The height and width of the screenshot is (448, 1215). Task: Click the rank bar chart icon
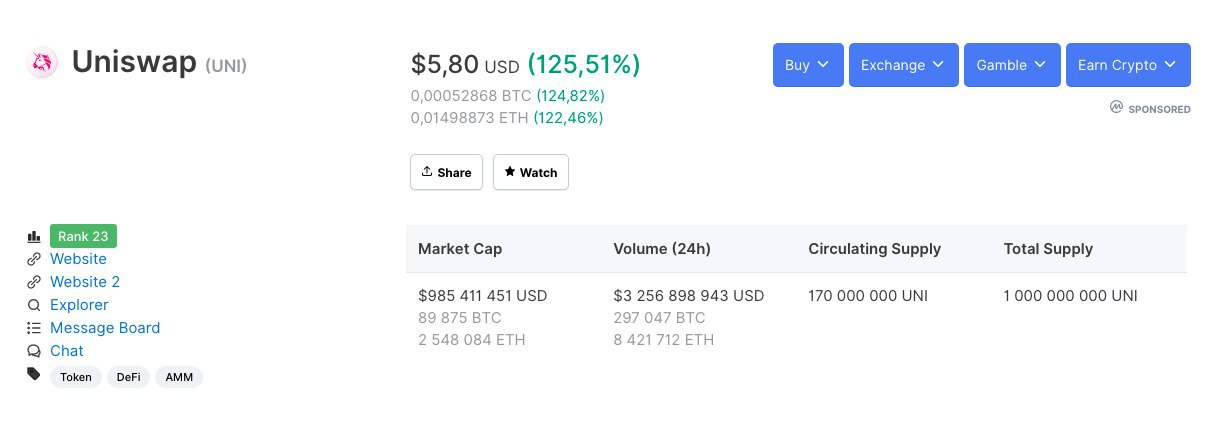[34, 237]
